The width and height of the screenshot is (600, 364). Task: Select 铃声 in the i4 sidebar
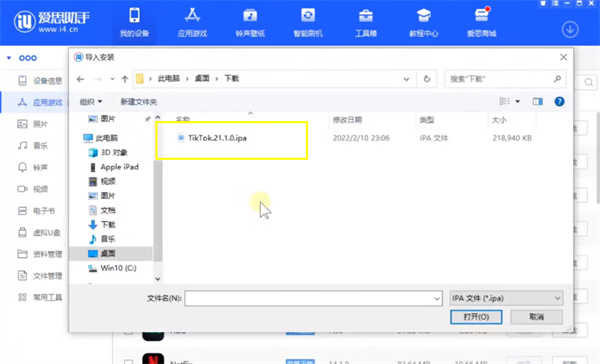[x=33, y=167]
